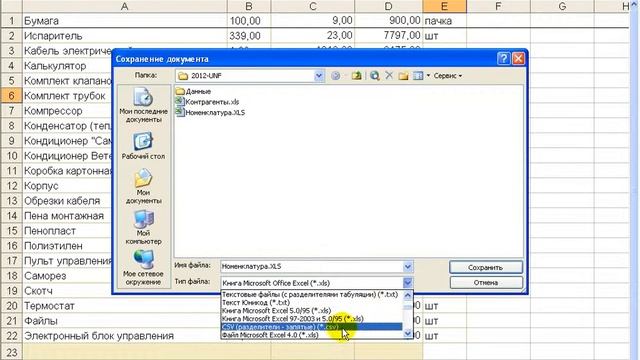The width and height of the screenshot is (640, 360).
Task: Choose Текстовые файлы (с разделителями табуляции) type
Action: pyautogui.click(x=311, y=294)
